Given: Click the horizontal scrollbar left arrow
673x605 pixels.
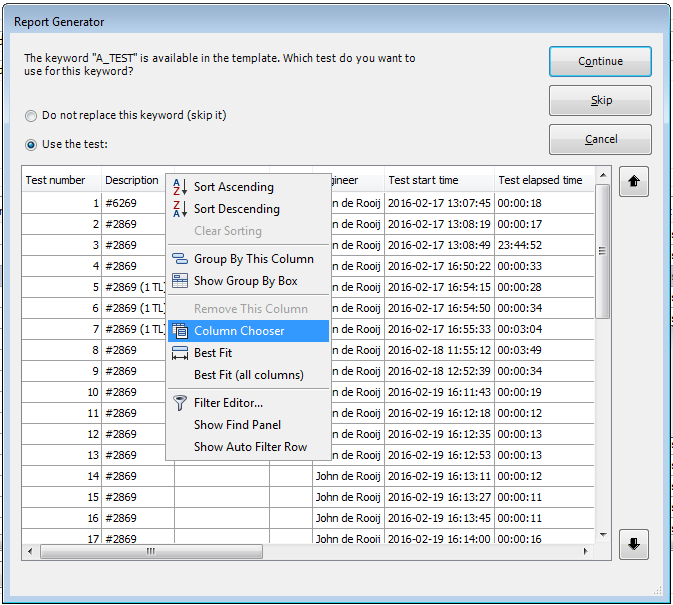Looking at the screenshot, I should tap(30, 551).
